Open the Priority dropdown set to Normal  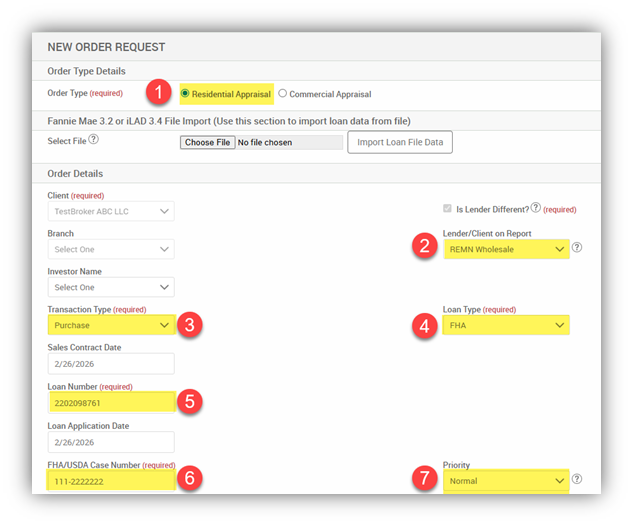506,481
